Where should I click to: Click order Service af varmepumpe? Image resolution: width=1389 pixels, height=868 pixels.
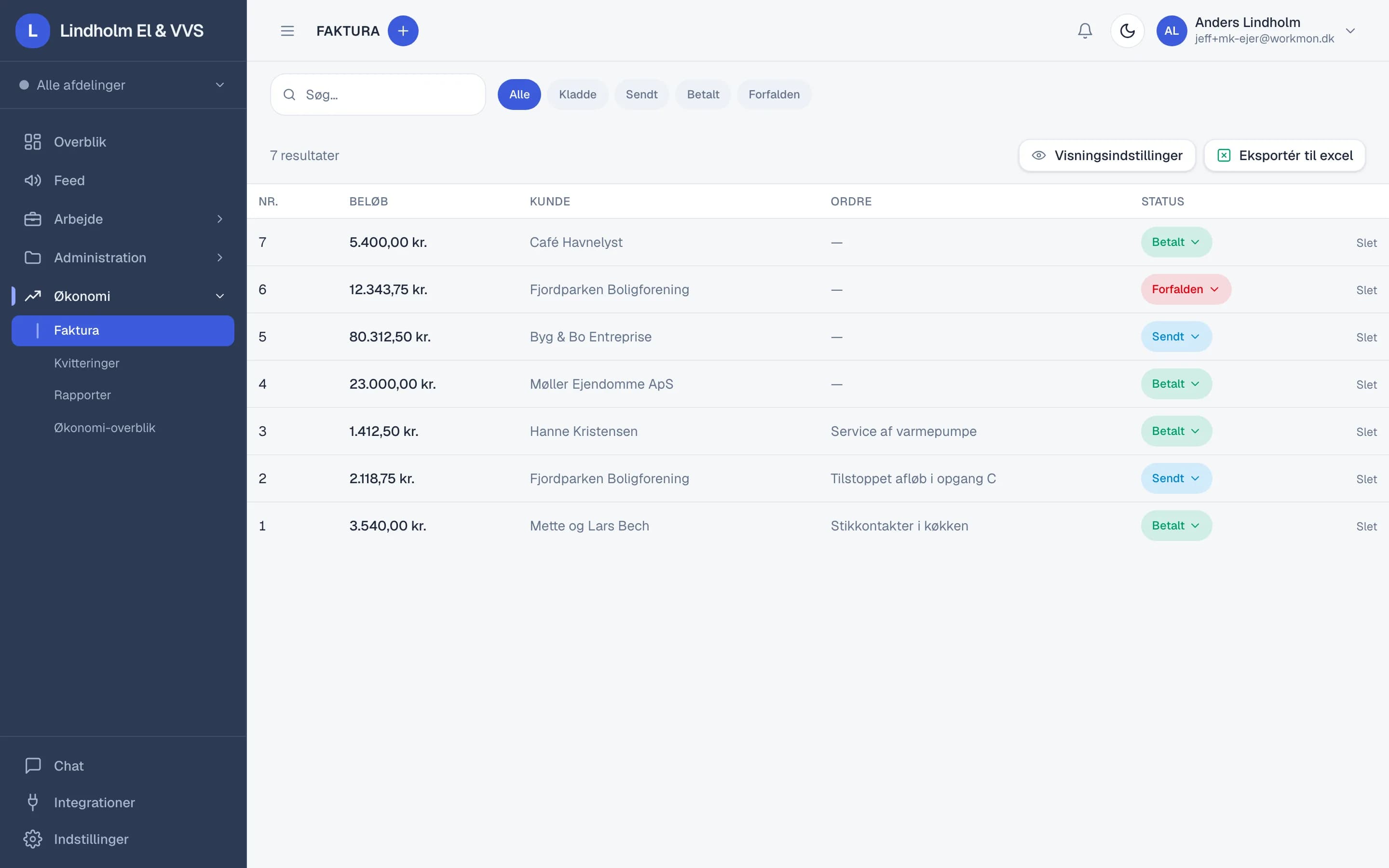(903, 431)
